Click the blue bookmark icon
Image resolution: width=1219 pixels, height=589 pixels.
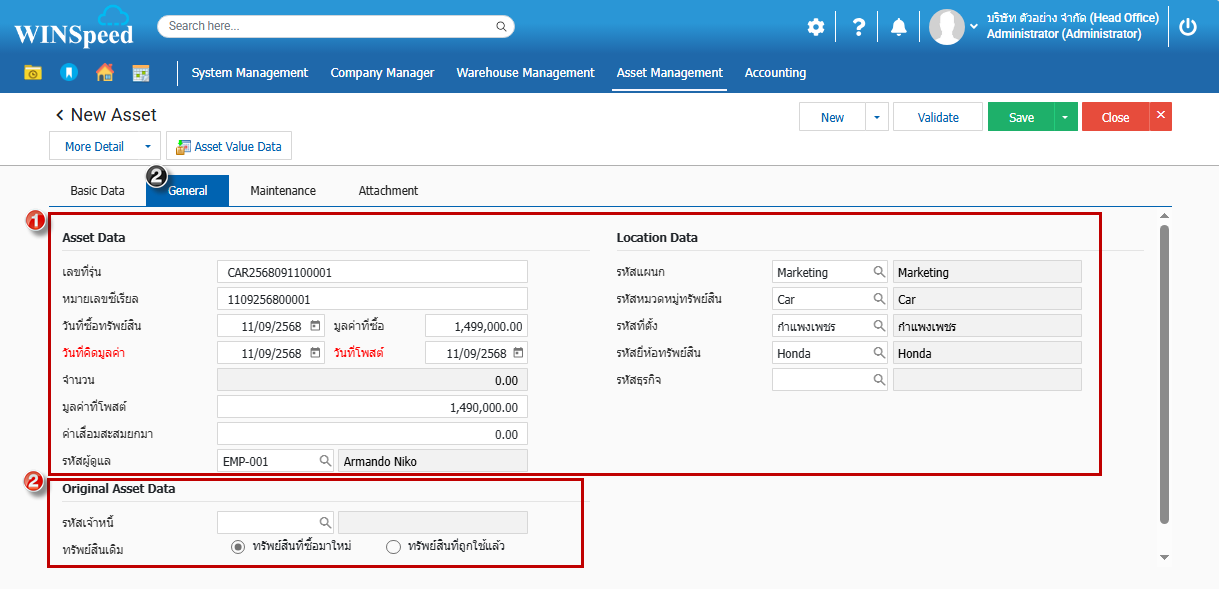(68, 72)
